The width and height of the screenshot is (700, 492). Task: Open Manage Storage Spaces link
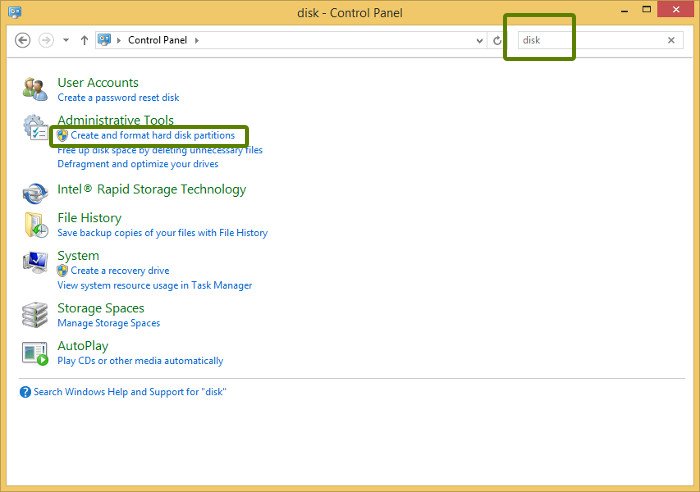tap(108, 323)
